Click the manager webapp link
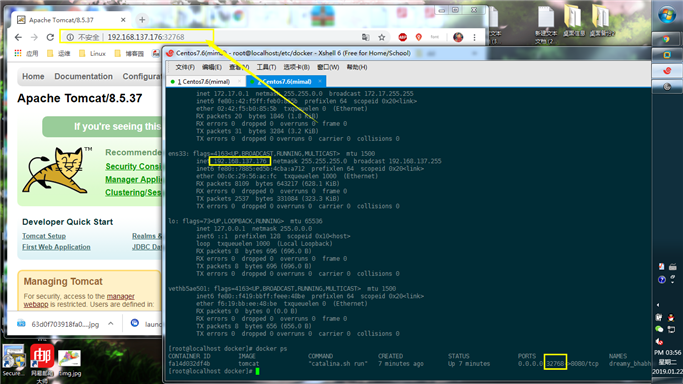Viewport: 683px width, 384px height. [121, 296]
